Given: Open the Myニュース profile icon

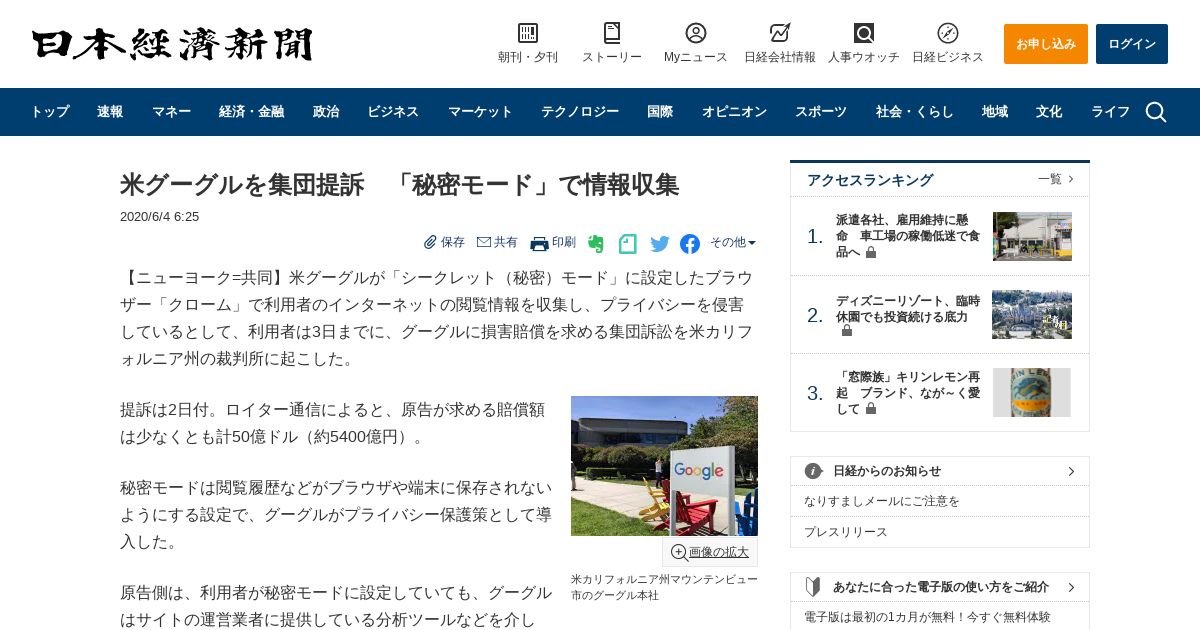Looking at the screenshot, I should tap(696, 33).
